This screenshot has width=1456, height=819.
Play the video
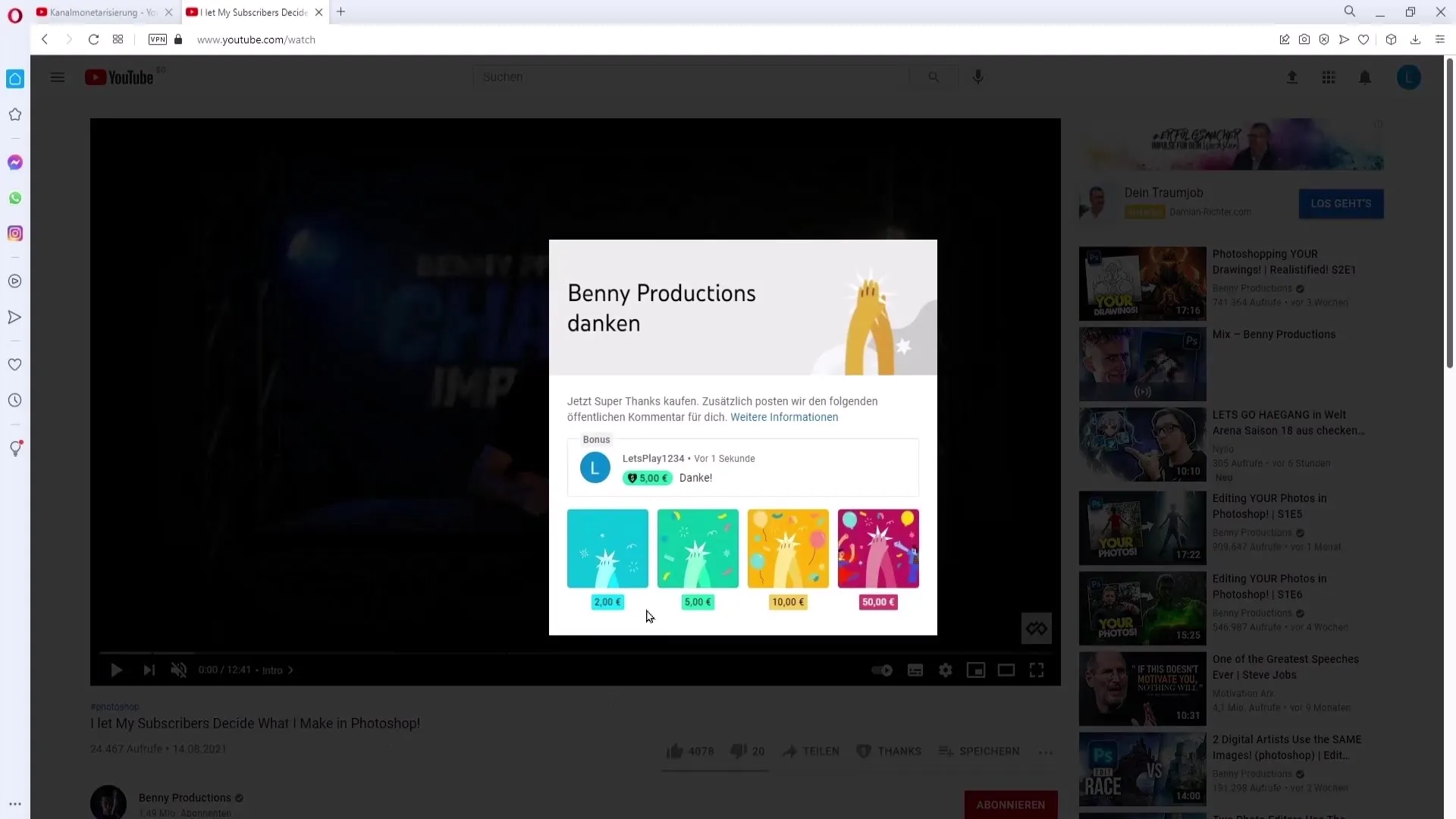point(116,670)
